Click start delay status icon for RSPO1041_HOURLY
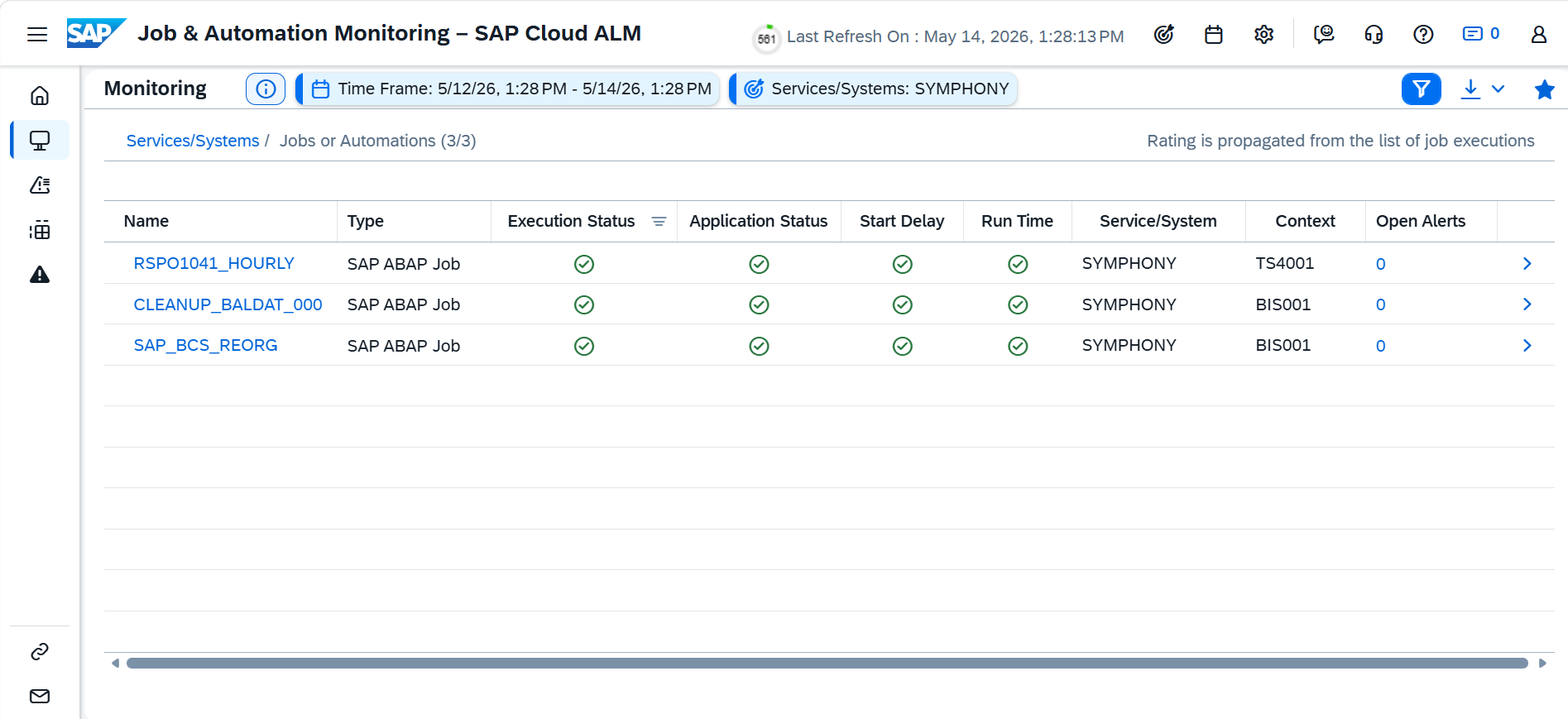 pyautogui.click(x=902, y=264)
